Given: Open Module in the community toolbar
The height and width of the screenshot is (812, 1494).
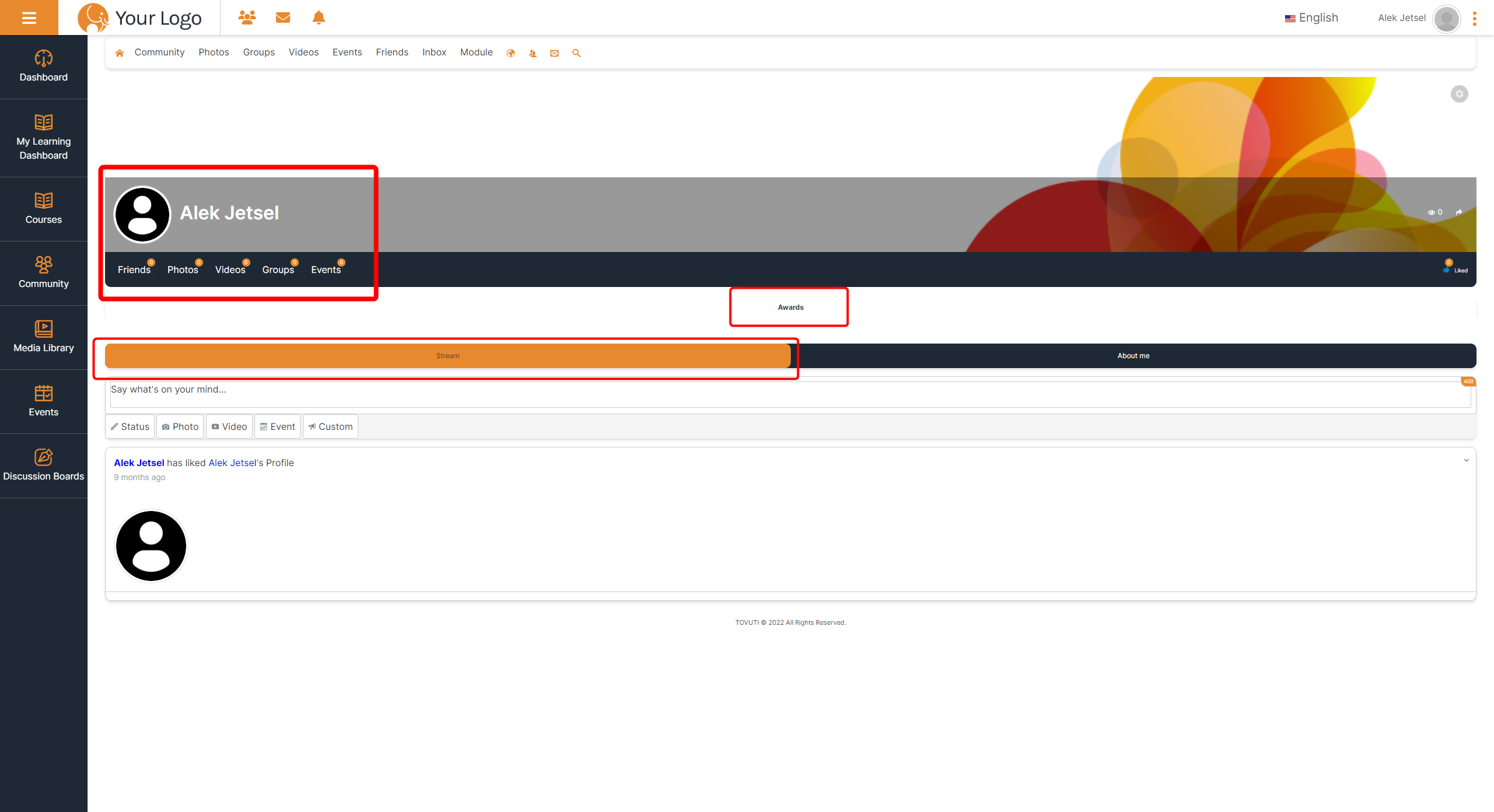Looking at the screenshot, I should [x=476, y=52].
